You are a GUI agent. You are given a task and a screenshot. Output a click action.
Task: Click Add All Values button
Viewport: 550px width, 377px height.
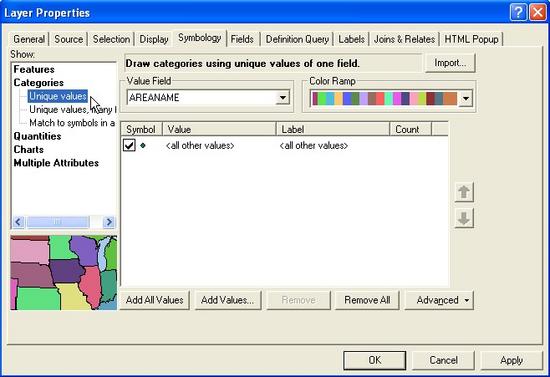pos(155,300)
